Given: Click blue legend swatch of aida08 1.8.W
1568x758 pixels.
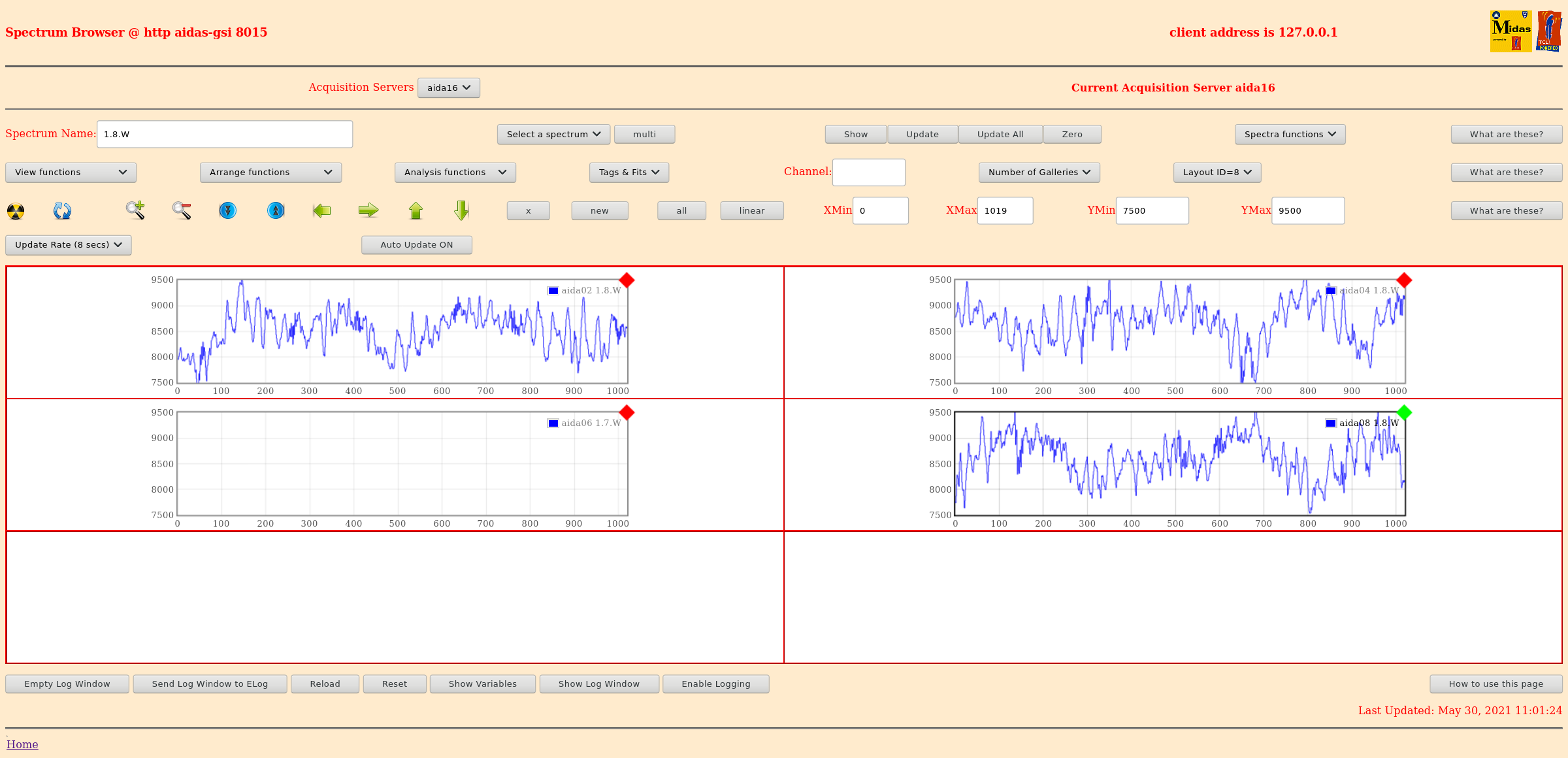Looking at the screenshot, I should [1331, 423].
